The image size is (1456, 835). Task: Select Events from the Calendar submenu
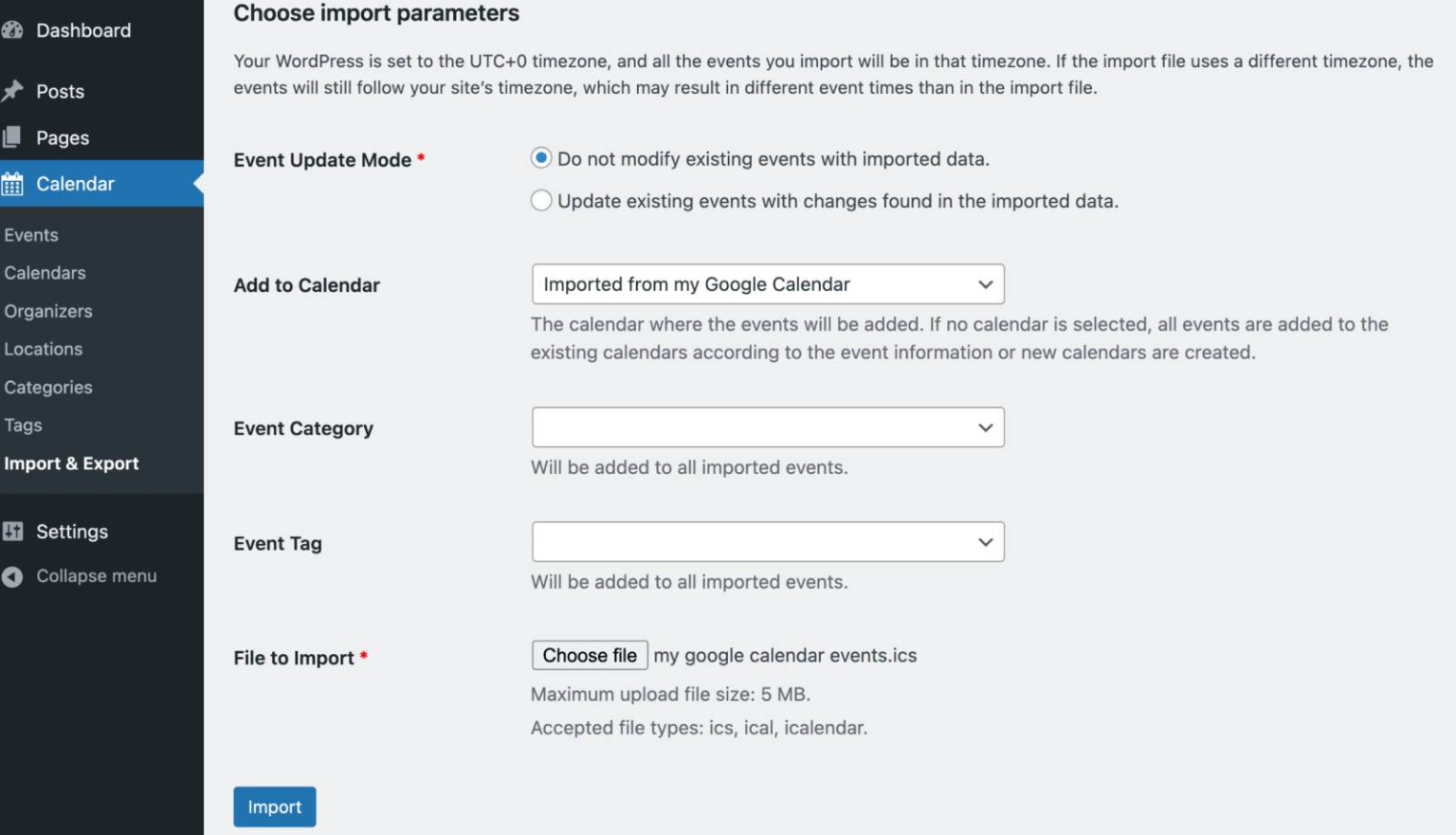tap(31, 234)
